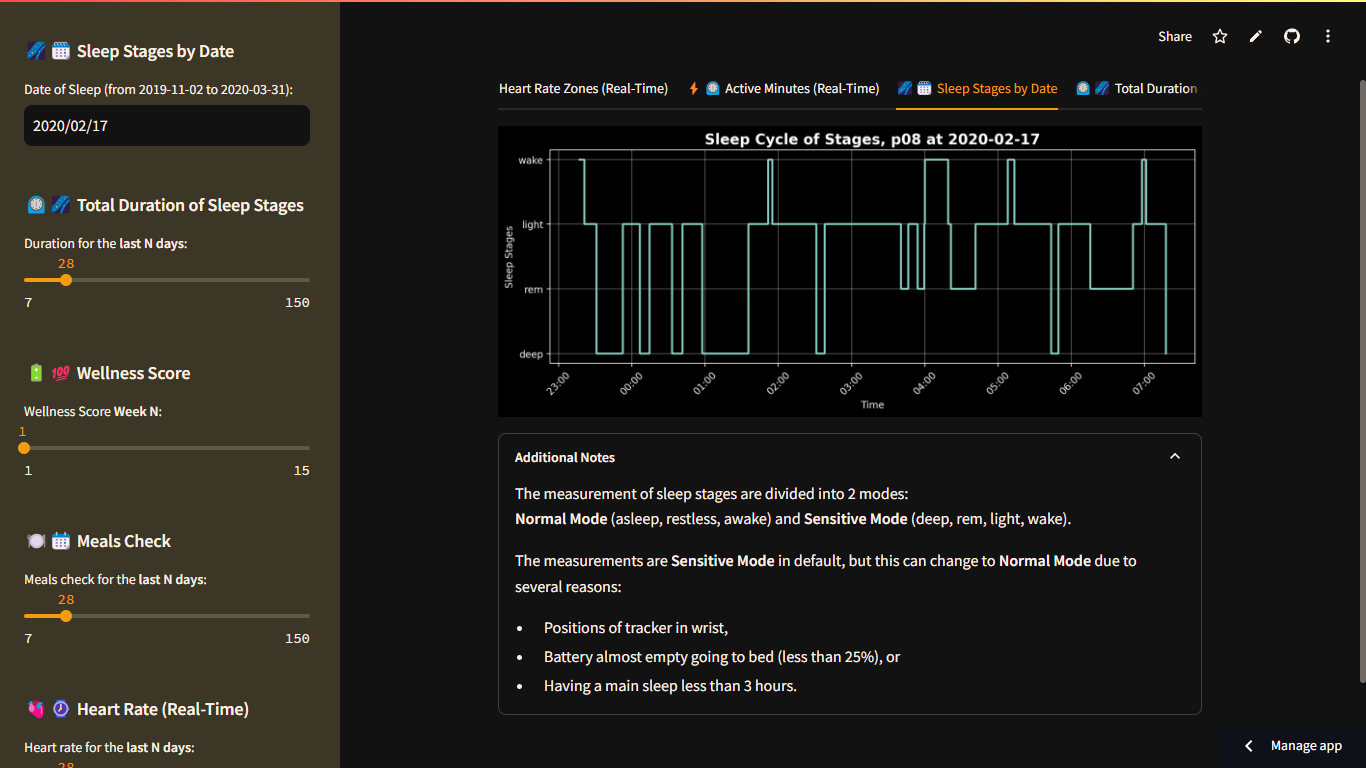Click the chevron beside Manage app
The height and width of the screenshot is (768, 1366).
pyautogui.click(x=1249, y=746)
